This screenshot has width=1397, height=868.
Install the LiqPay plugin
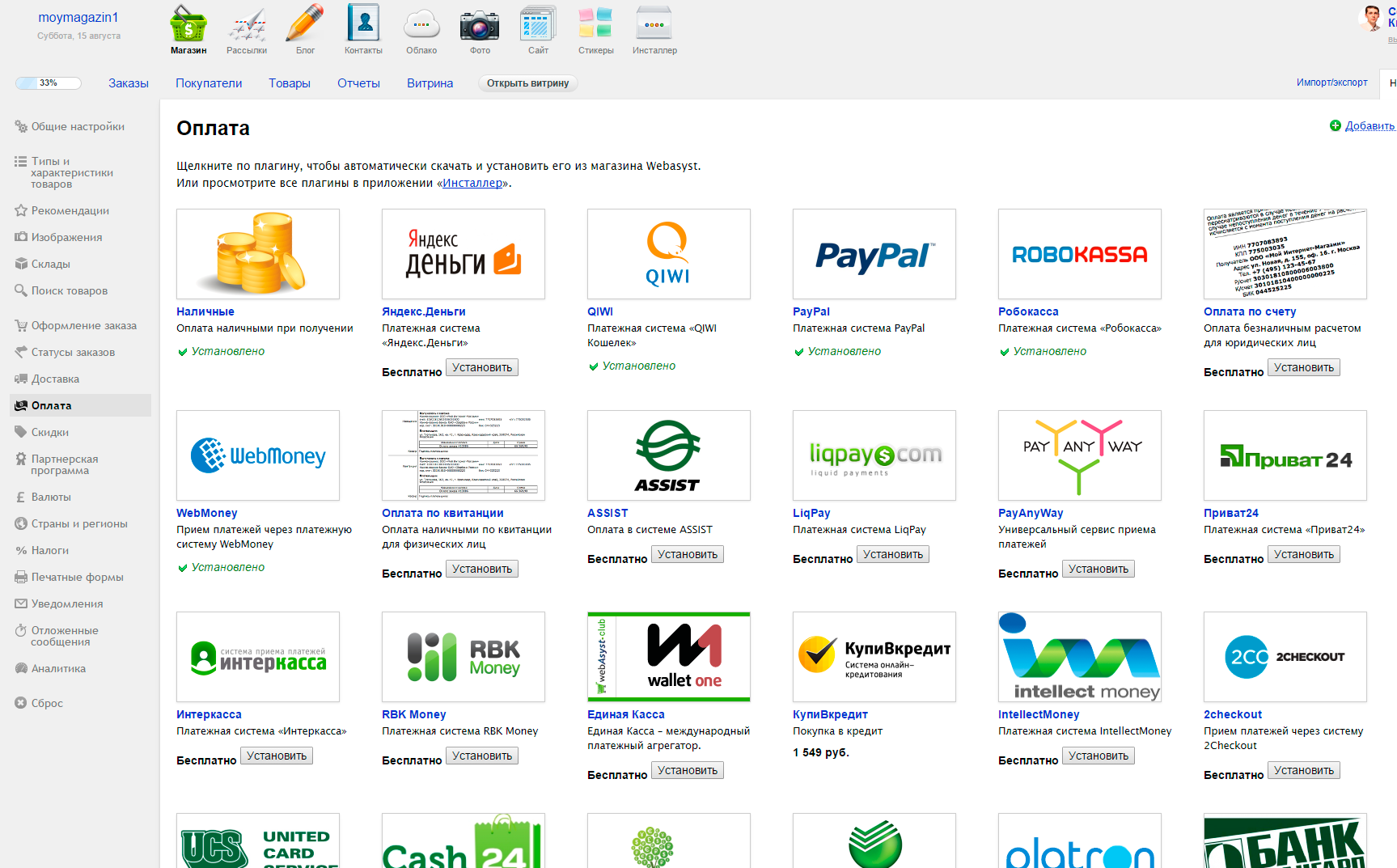(x=893, y=554)
